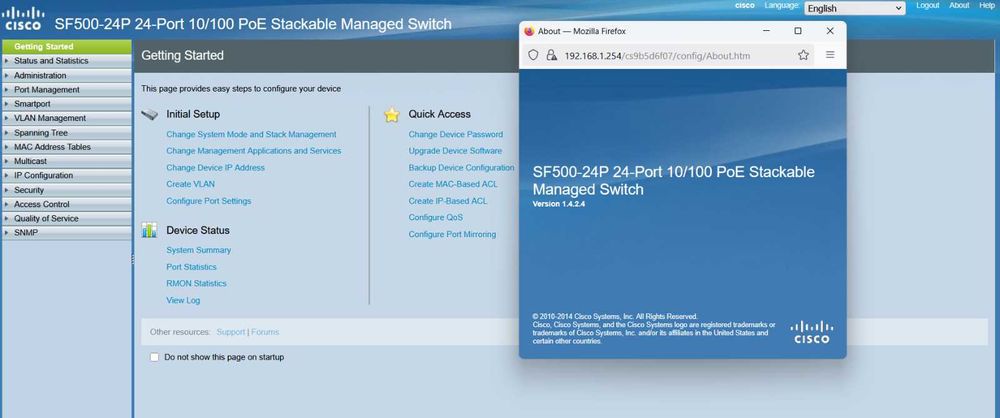Click the Cisco logo in the About window

point(812,332)
